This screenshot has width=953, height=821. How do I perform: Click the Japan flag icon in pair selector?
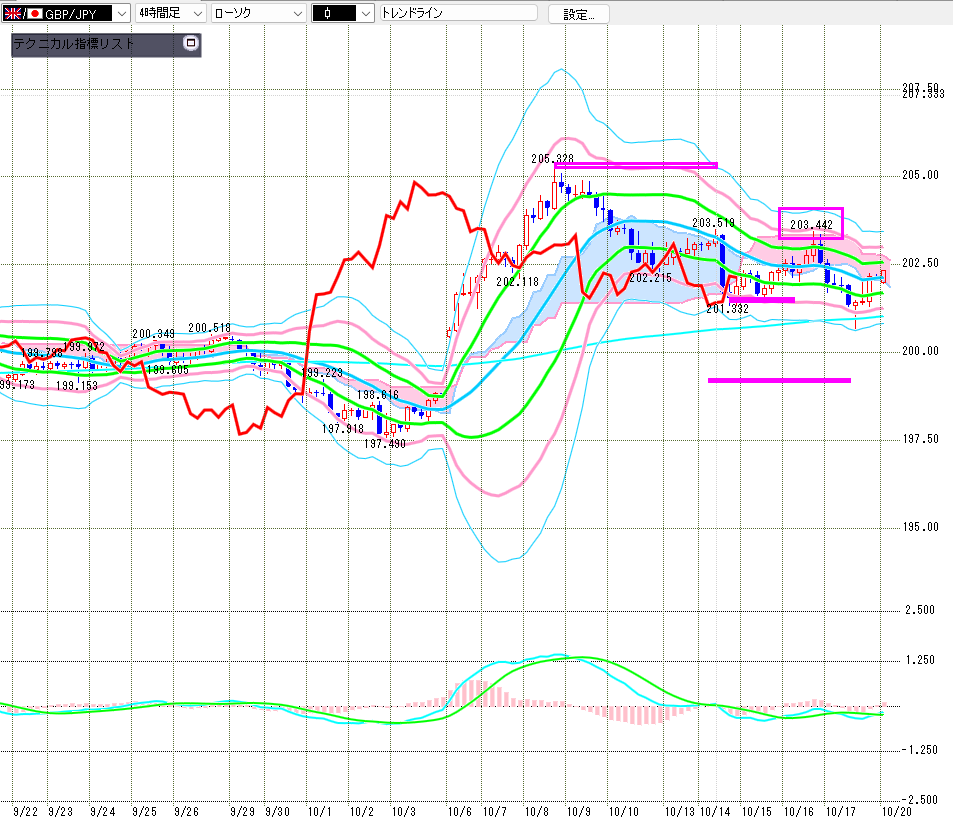[x=33, y=14]
